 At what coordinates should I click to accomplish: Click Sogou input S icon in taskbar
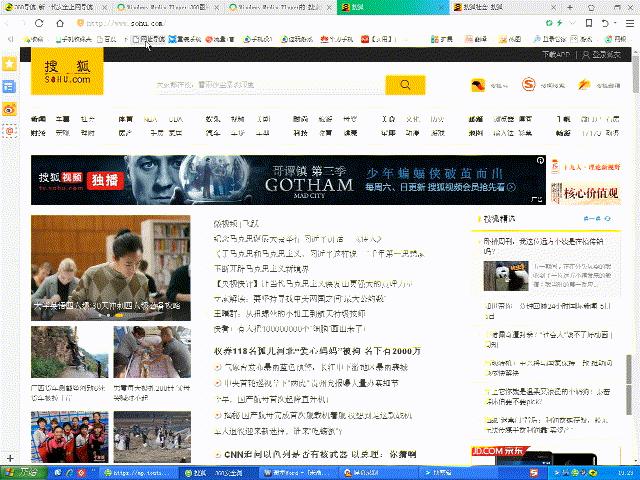click(x=534, y=473)
